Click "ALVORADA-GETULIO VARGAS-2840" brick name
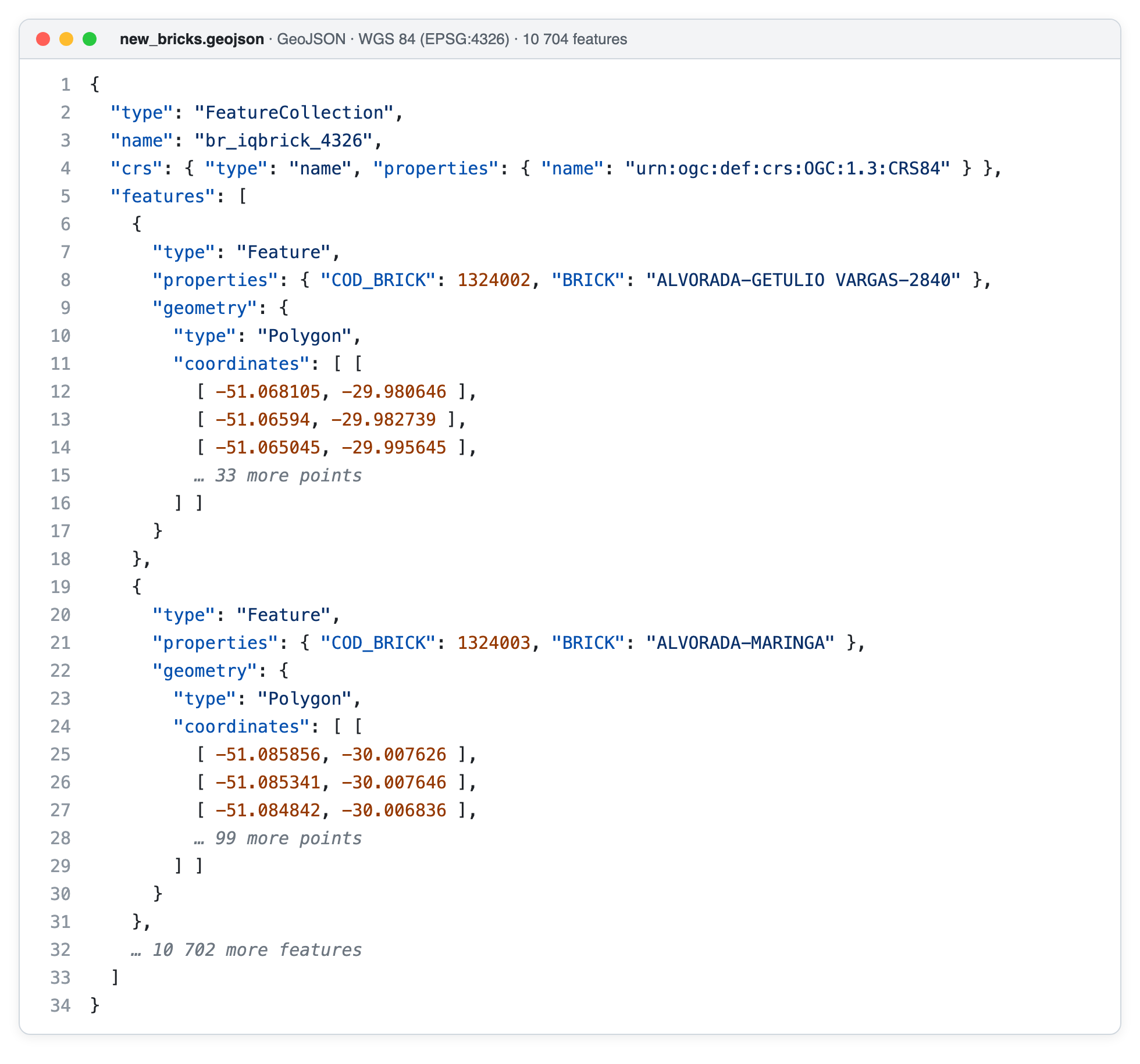 coord(803,280)
